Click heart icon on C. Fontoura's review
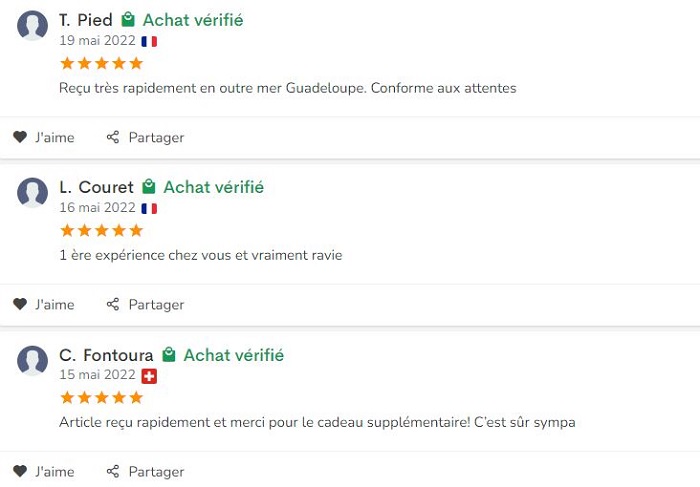This screenshot has width=700, height=487. coord(20,471)
